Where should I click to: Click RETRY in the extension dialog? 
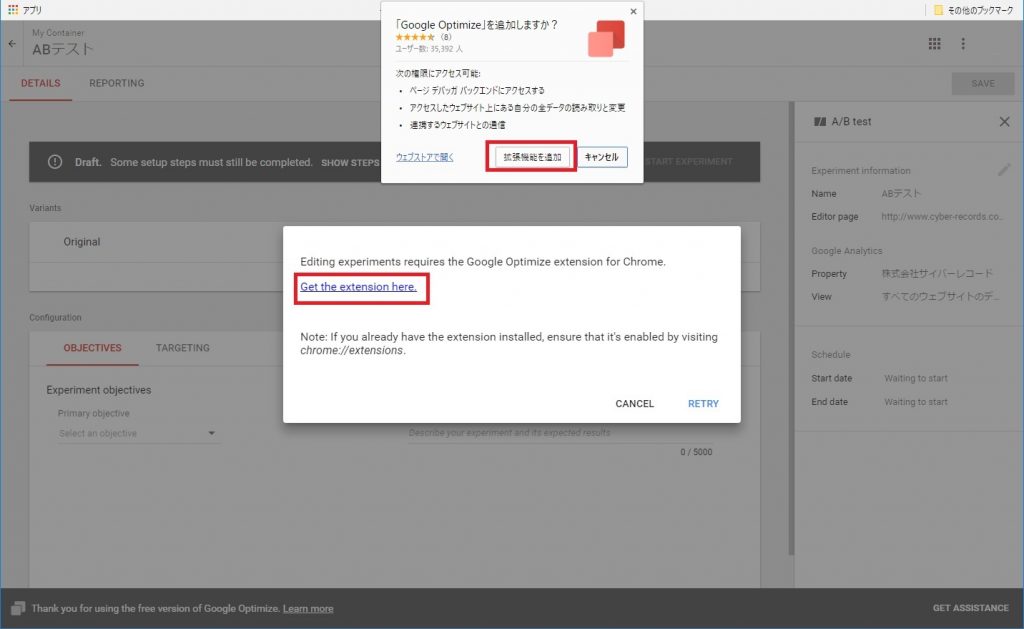click(703, 404)
